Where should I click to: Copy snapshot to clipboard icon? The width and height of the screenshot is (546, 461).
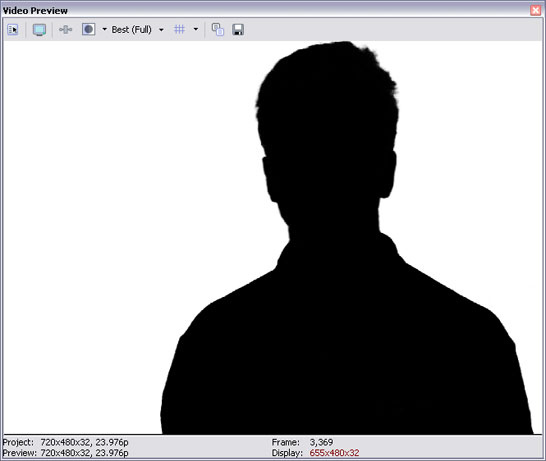218,30
